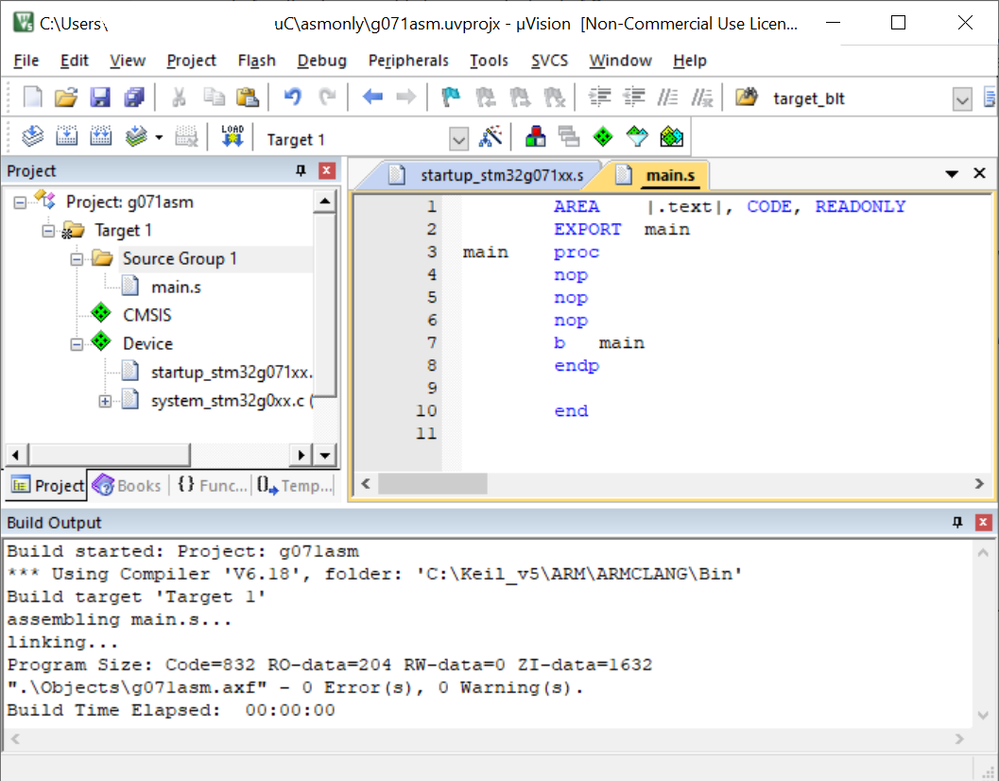Undo the last edit

[292, 97]
